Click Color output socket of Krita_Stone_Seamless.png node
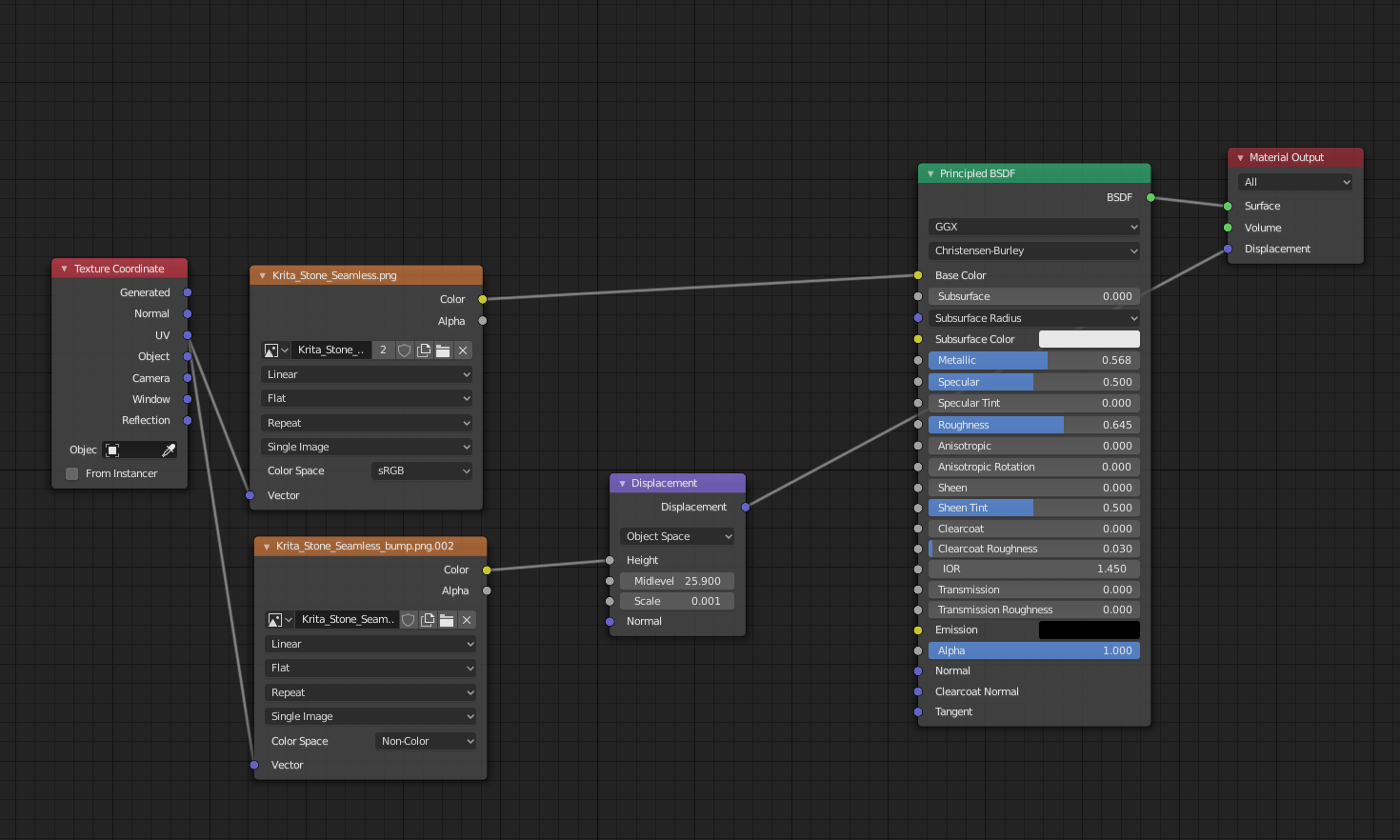1400x840 pixels. [x=483, y=299]
